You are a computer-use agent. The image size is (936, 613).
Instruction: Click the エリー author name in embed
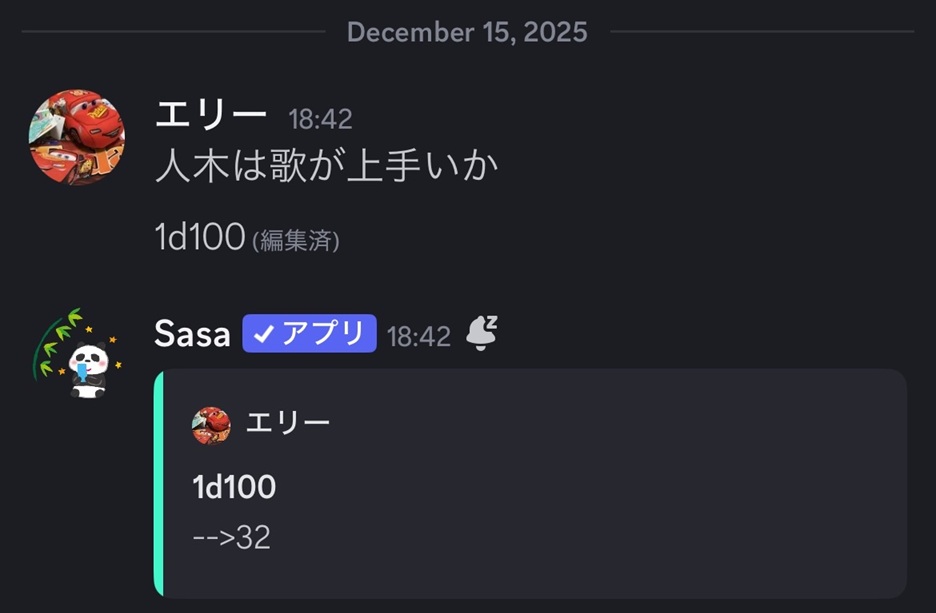pos(288,424)
